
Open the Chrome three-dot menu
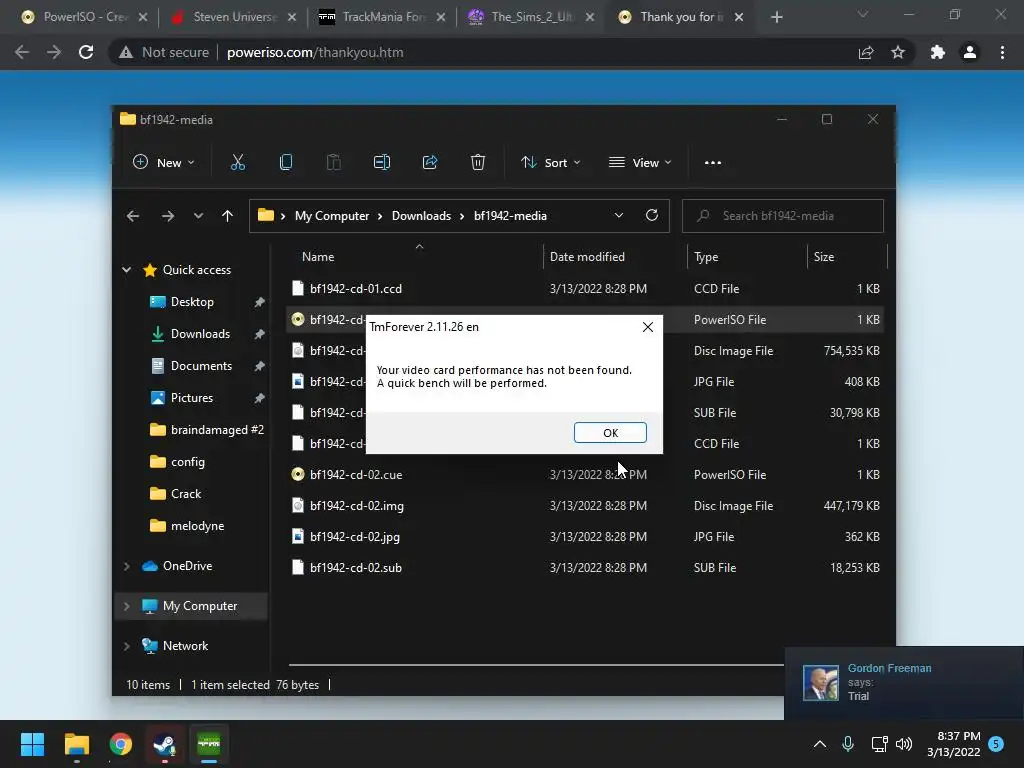pos(1002,52)
